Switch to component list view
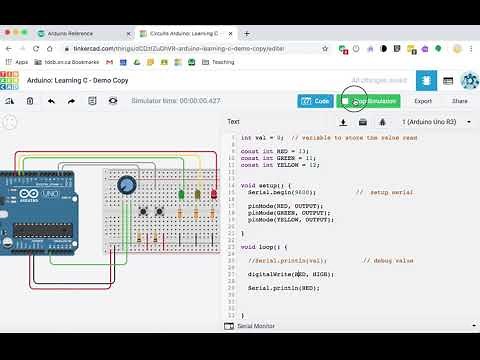 (448, 81)
